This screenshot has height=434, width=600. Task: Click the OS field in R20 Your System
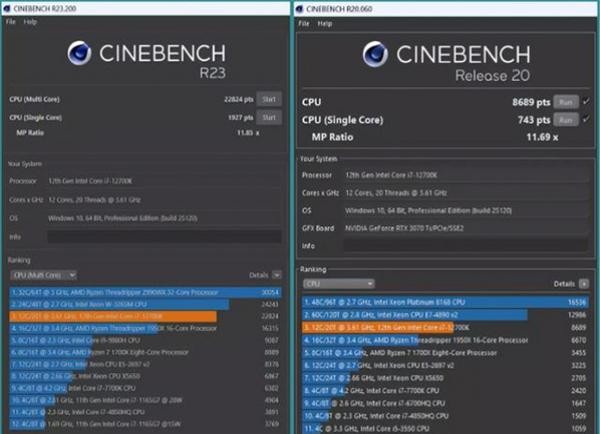click(x=466, y=210)
